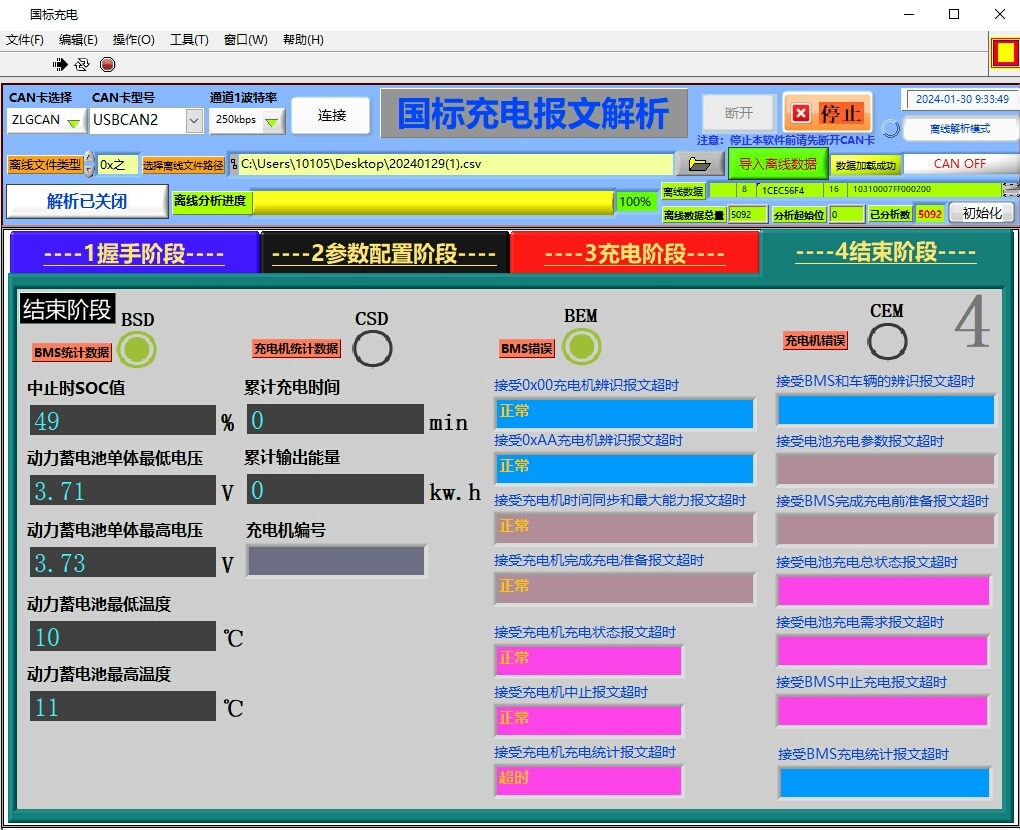Open the 工具(T) menu
The height and width of the screenshot is (830, 1020).
pos(189,40)
